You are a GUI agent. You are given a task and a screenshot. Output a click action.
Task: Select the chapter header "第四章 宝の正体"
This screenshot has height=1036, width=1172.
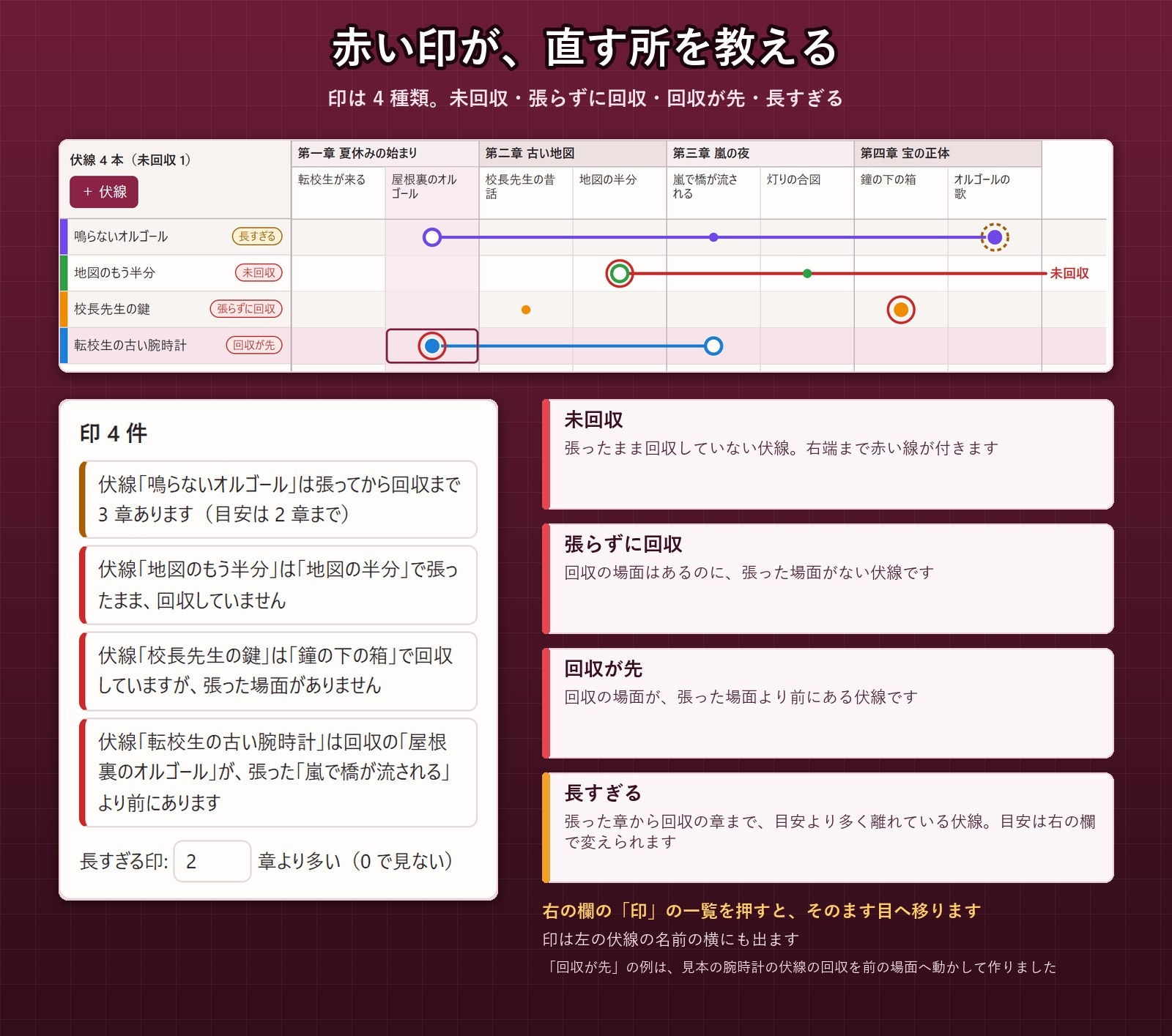click(948, 153)
